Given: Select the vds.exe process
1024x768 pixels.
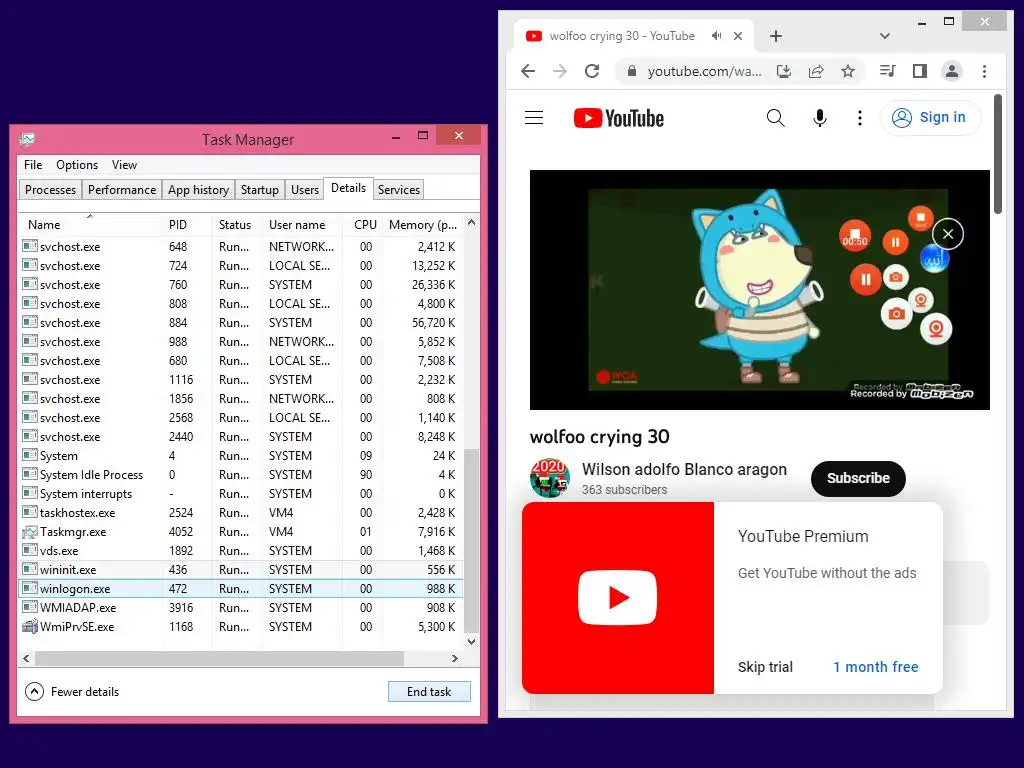Looking at the screenshot, I should tap(242, 551).
